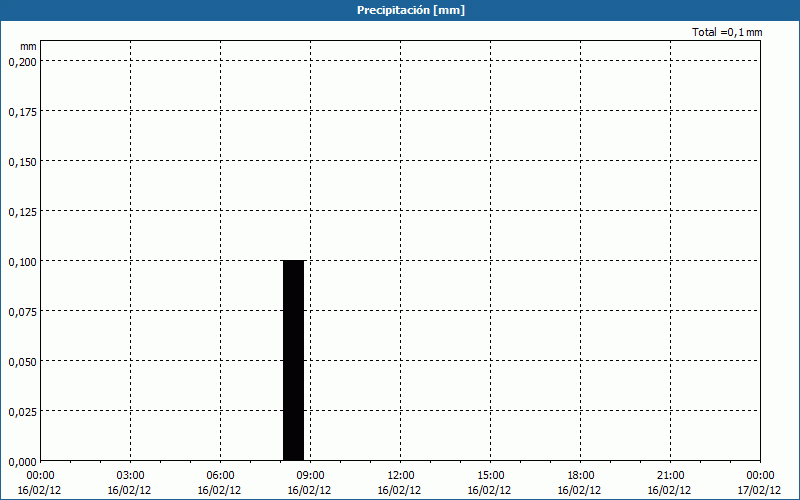Click the 21:00 time axis label
800x500 pixels.
[670, 475]
